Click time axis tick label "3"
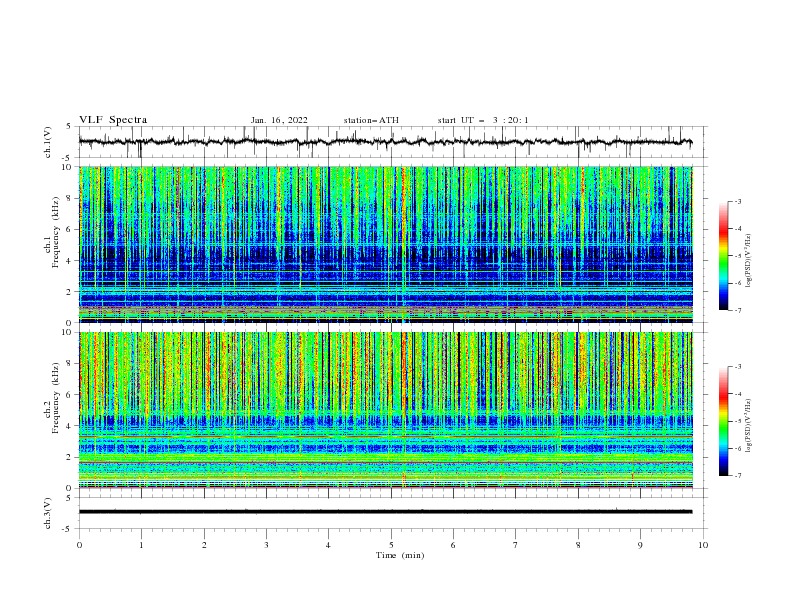Image resolution: width=792 pixels, height=612 pixels. (266, 545)
